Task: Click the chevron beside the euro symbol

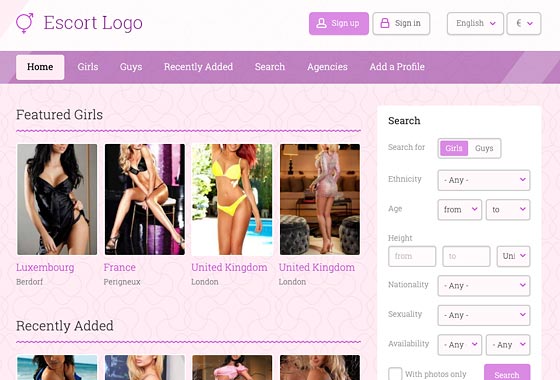Action: coord(530,24)
